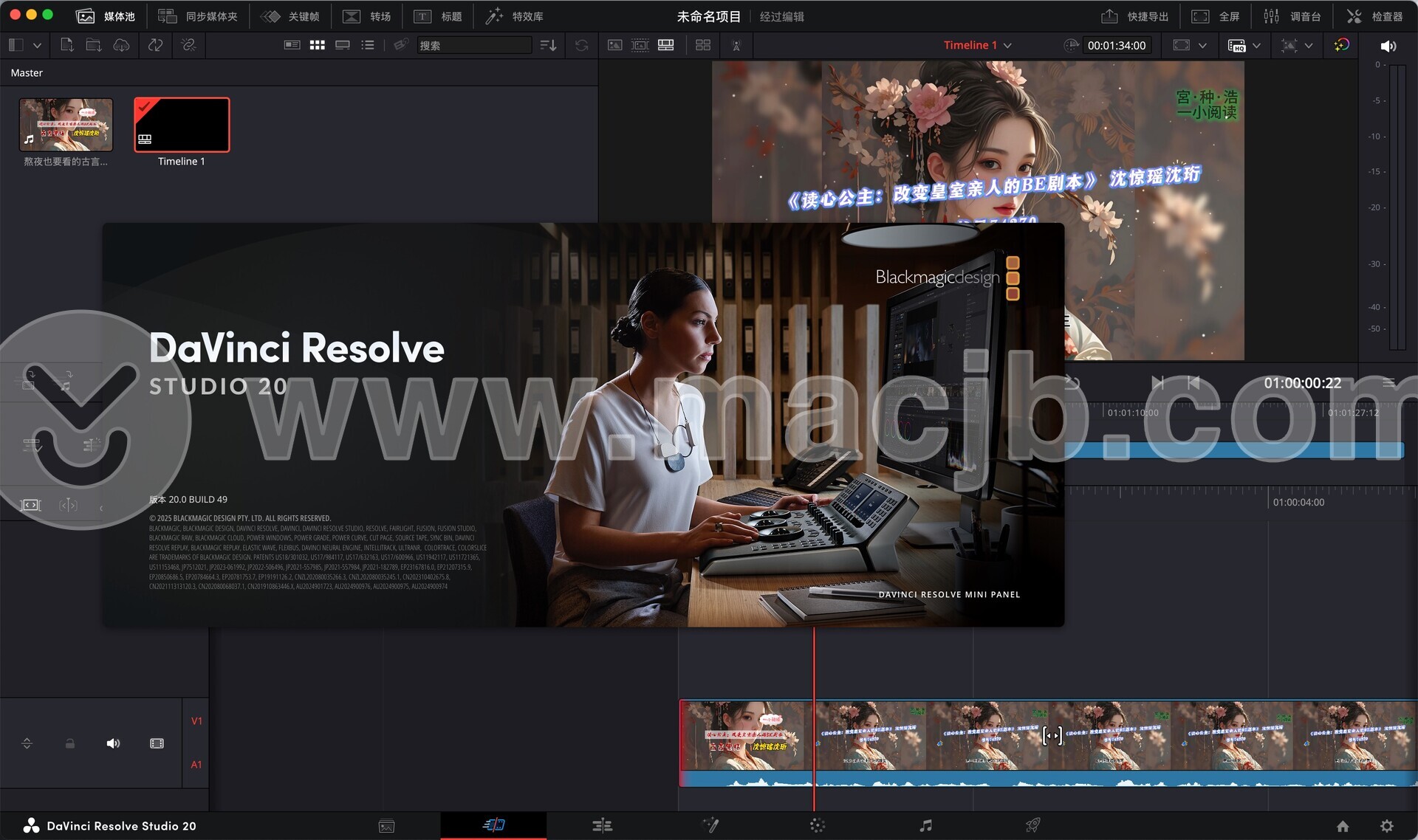This screenshot has width=1418, height=840.
Task: Click the HQ proxy playback icon
Action: click(x=1236, y=45)
